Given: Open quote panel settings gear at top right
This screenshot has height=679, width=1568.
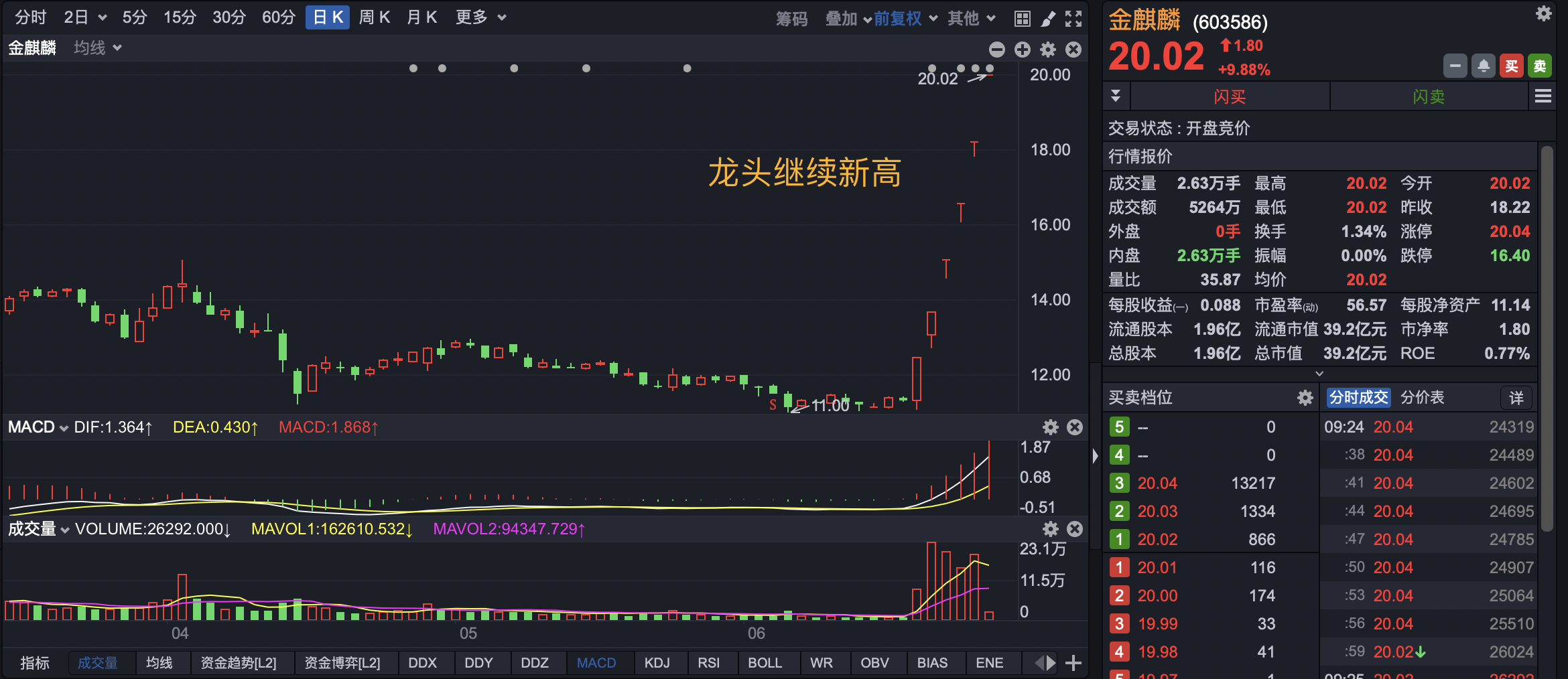Looking at the screenshot, I should (x=1544, y=13).
